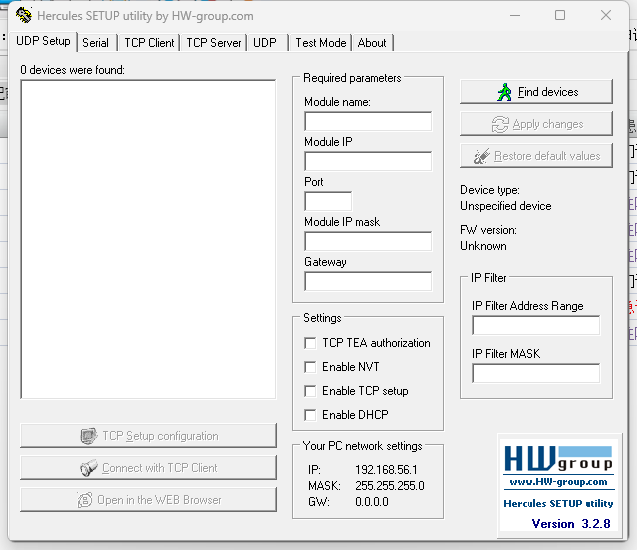
Task: Tick the Enable DHCP checkbox
Action: (310, 415)
